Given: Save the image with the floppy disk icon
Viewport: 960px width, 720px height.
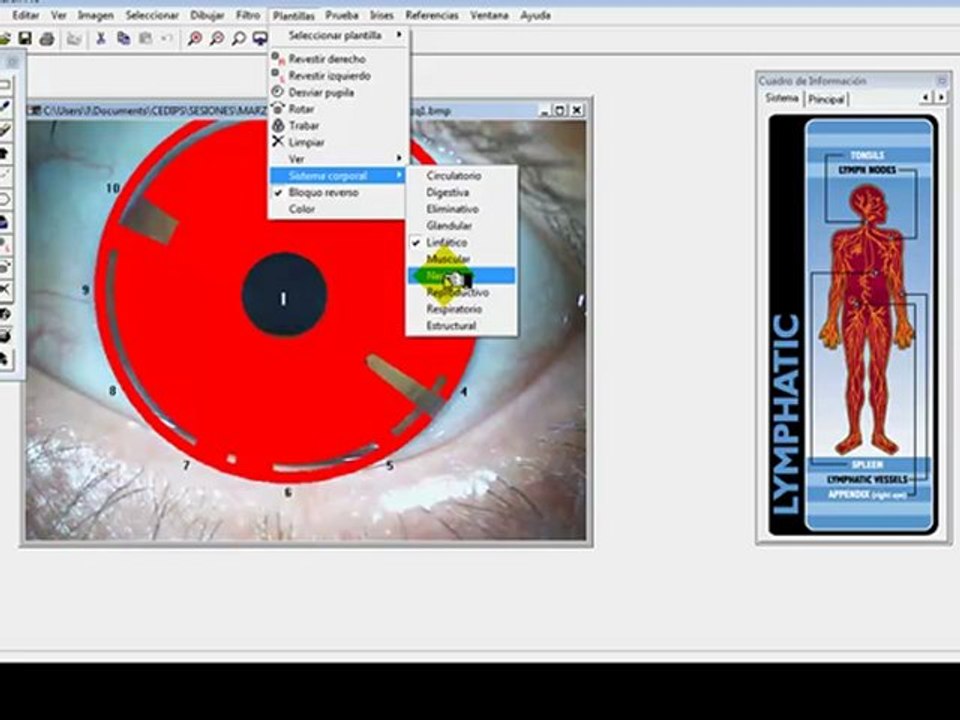Looking at the screenshot, I should tap(25, 39).
